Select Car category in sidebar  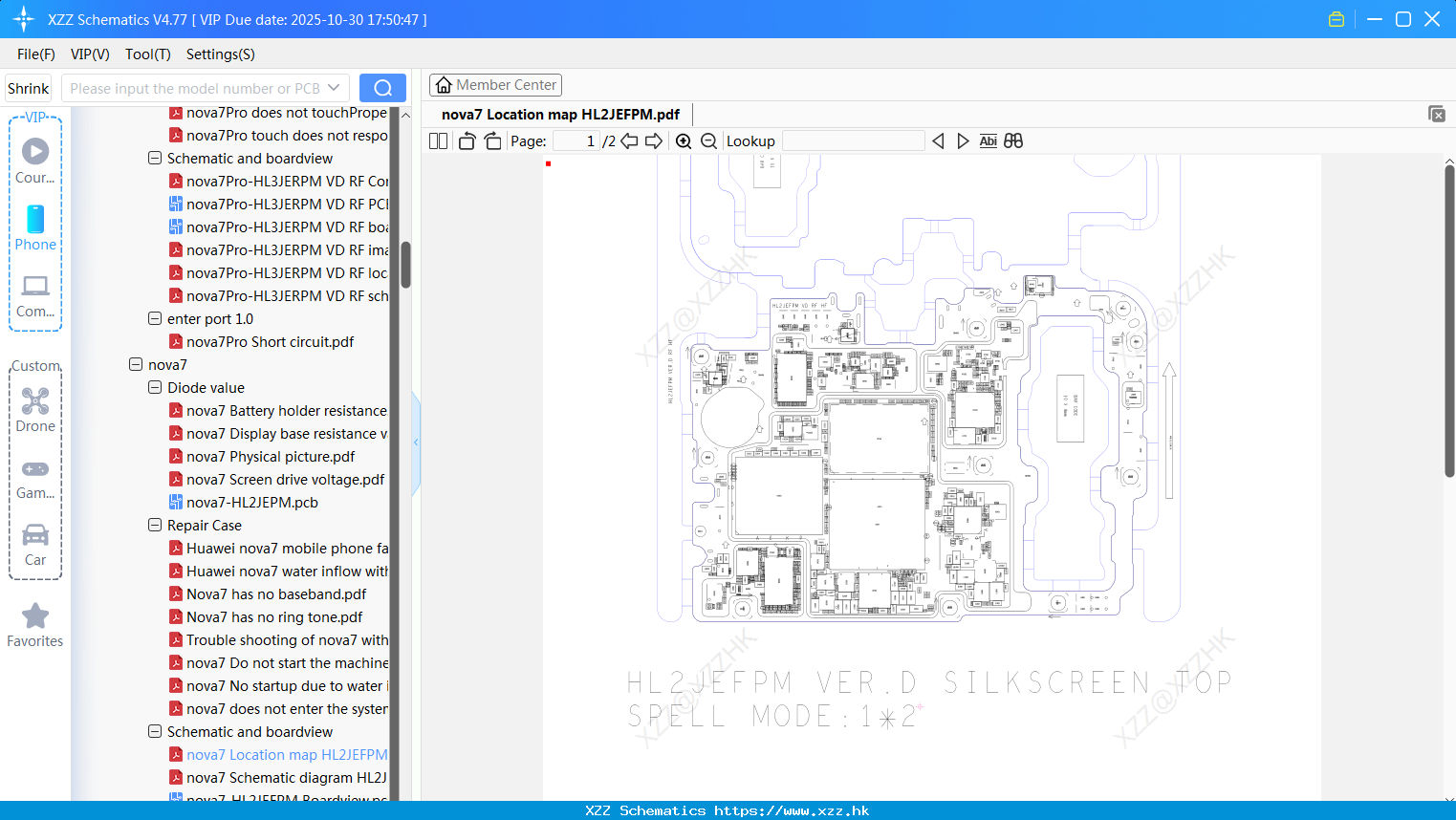point(35,546)
